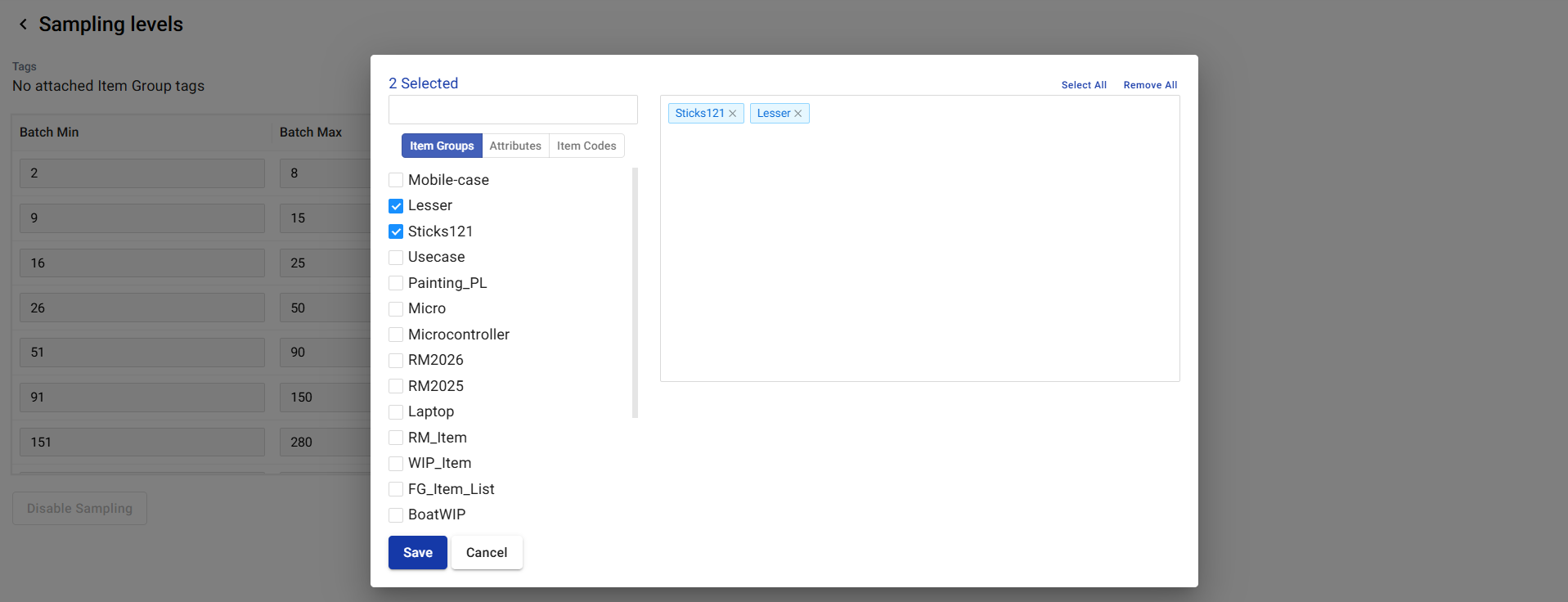Tick the Laptop checkbox

[x=396, y=412]
